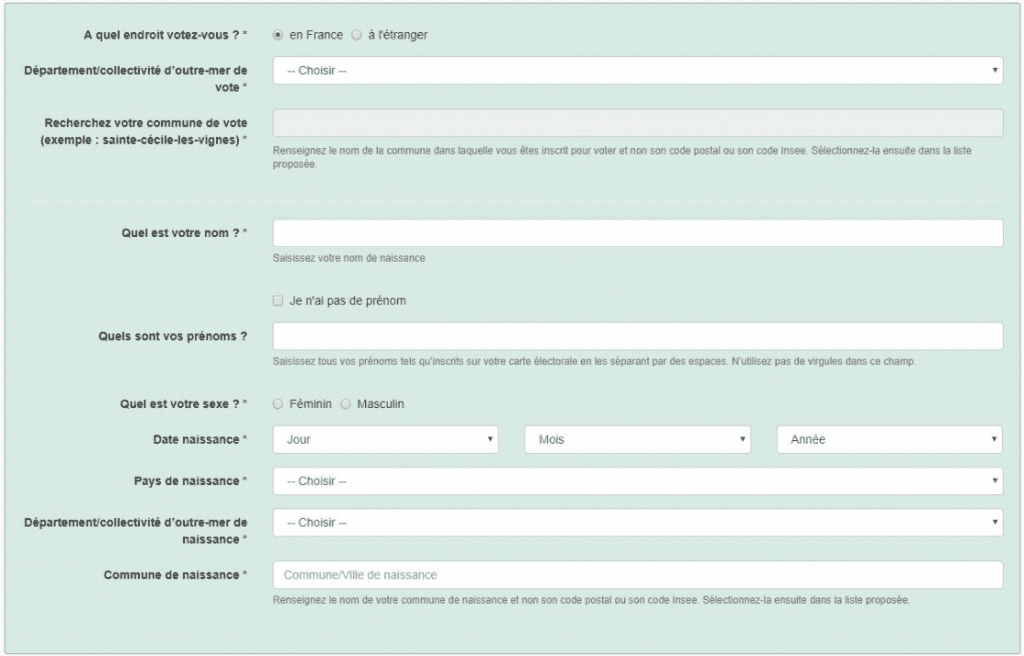Click the Commune/Ville de naissance field
The image size is (1024, 656).
click(x=637, y=575)
